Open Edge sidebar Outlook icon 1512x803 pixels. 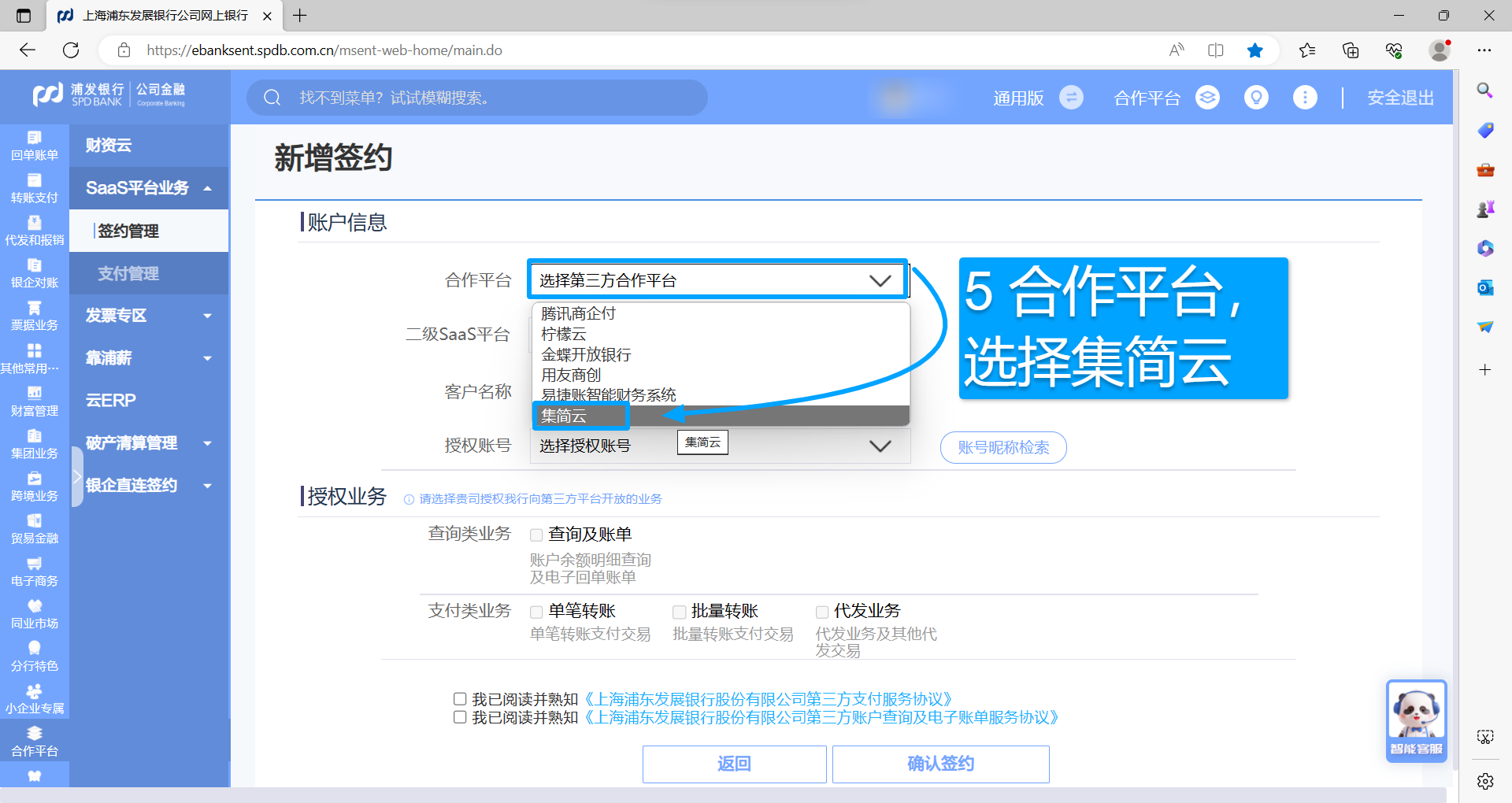(x=1485, y=287)
